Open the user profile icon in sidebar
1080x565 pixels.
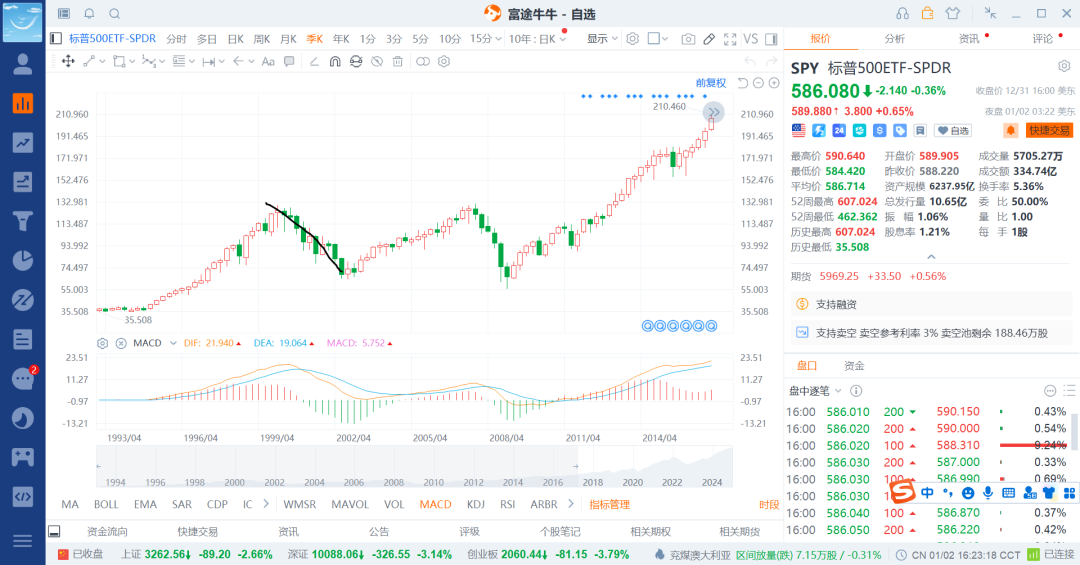(x=23, y=63)
